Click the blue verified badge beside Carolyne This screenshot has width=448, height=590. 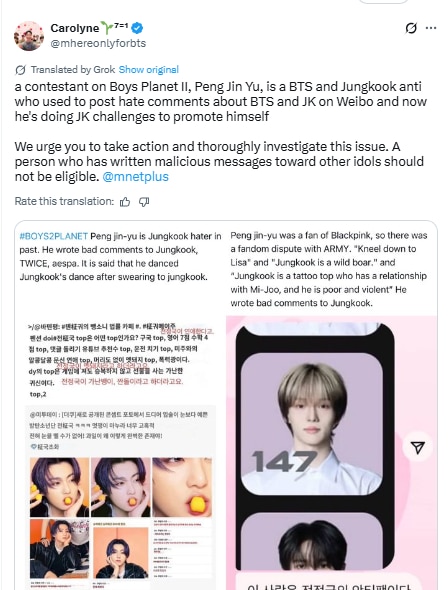tap(137, 27)
